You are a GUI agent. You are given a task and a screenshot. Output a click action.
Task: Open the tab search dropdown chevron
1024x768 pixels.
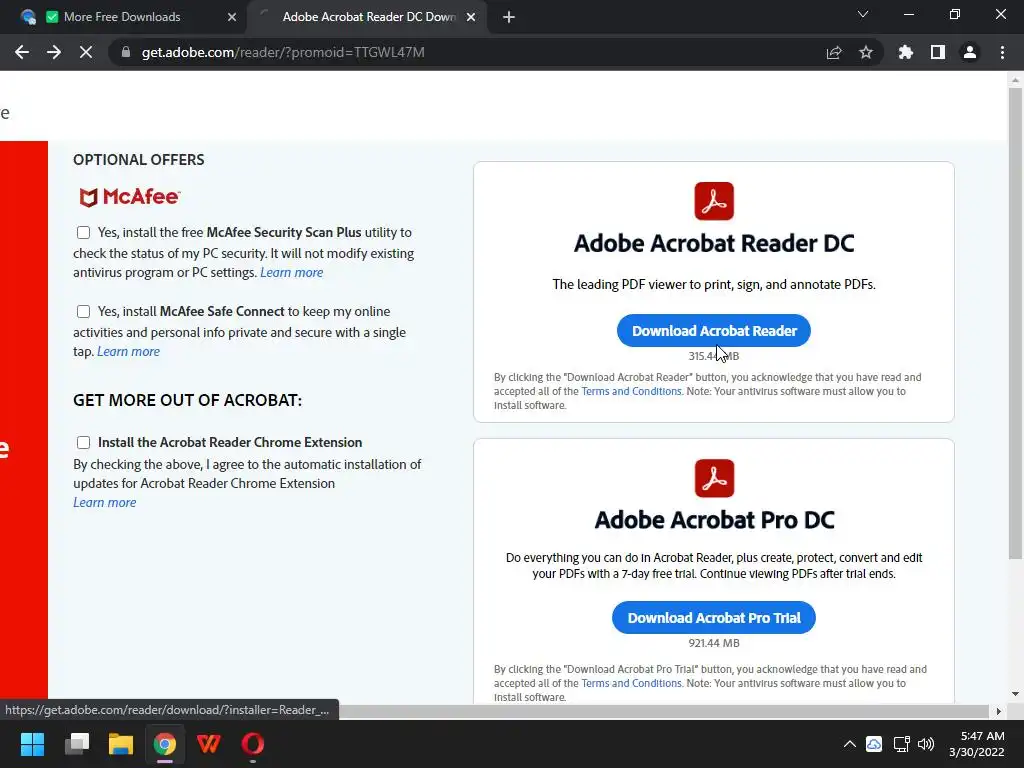point(863,14)
